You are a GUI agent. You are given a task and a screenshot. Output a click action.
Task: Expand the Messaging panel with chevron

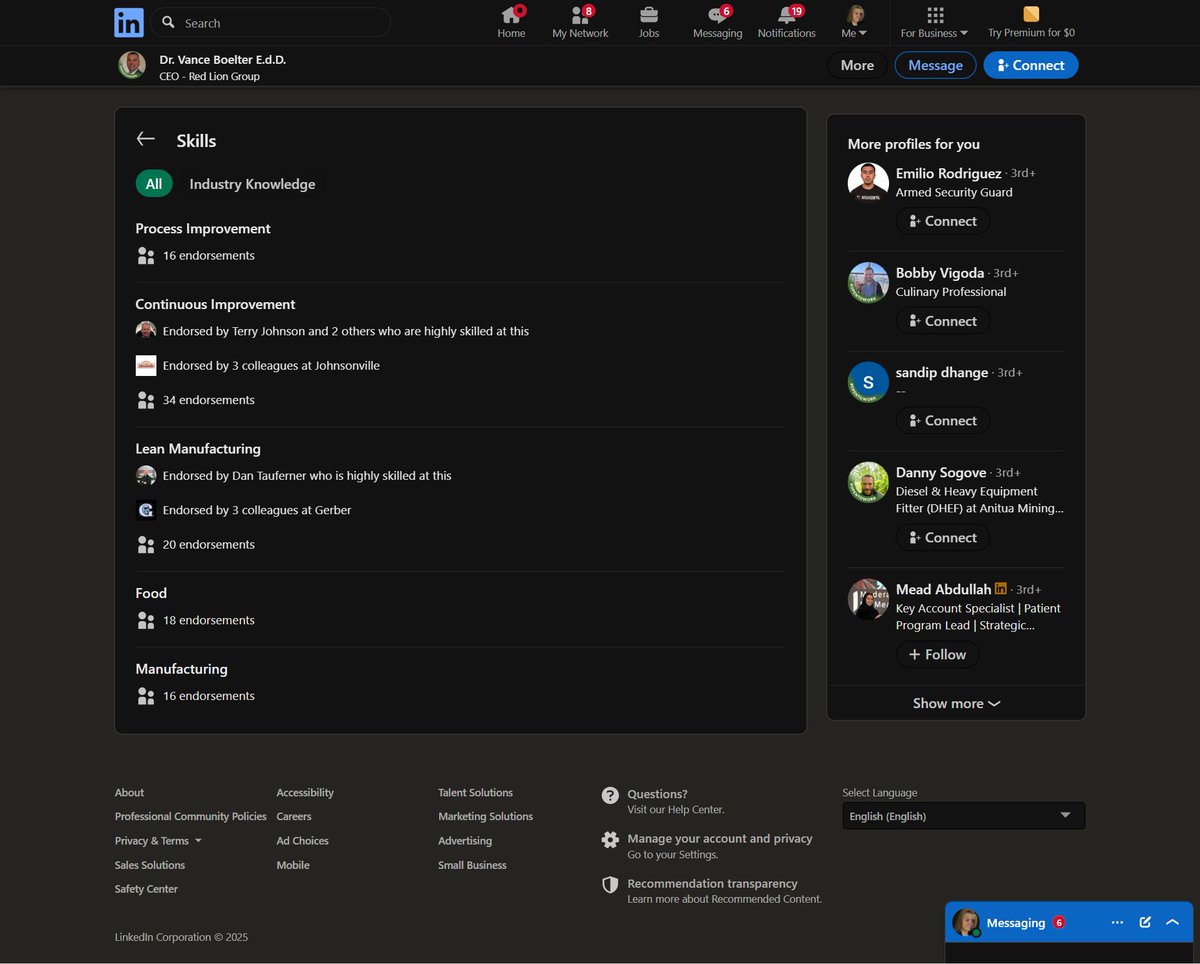point(1173,922)
